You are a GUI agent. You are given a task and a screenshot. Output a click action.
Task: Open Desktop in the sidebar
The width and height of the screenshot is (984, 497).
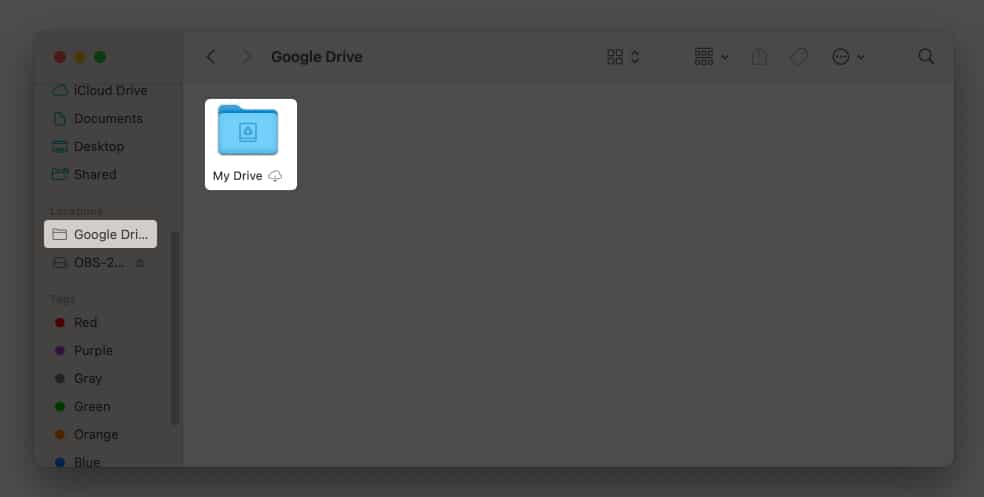tap(88, 146)
